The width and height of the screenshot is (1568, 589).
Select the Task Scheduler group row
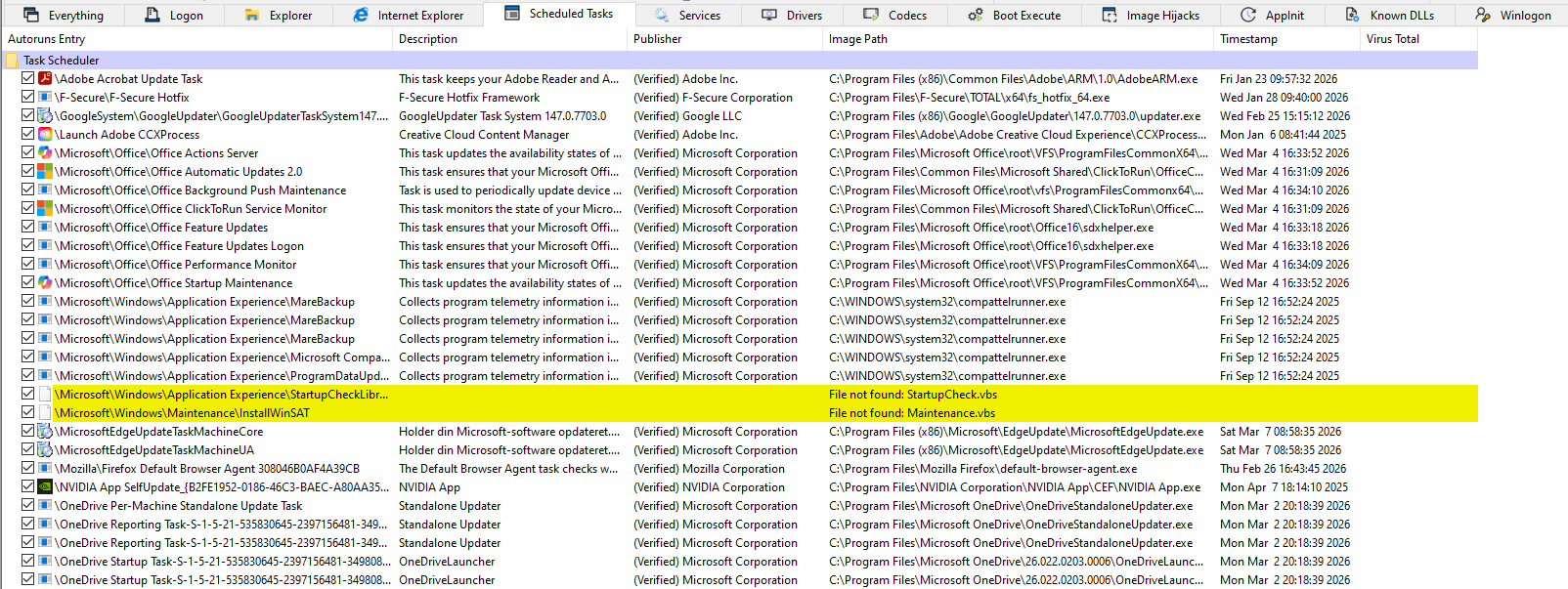click(739, 60)
